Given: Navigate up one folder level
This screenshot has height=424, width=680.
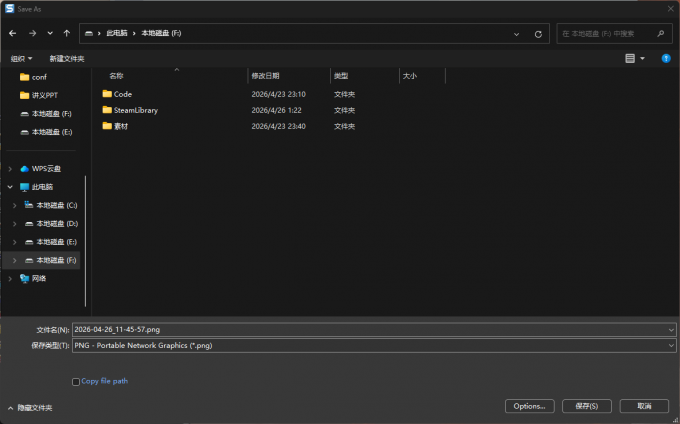Looking at the screenshot, I should tap(66, 33).
